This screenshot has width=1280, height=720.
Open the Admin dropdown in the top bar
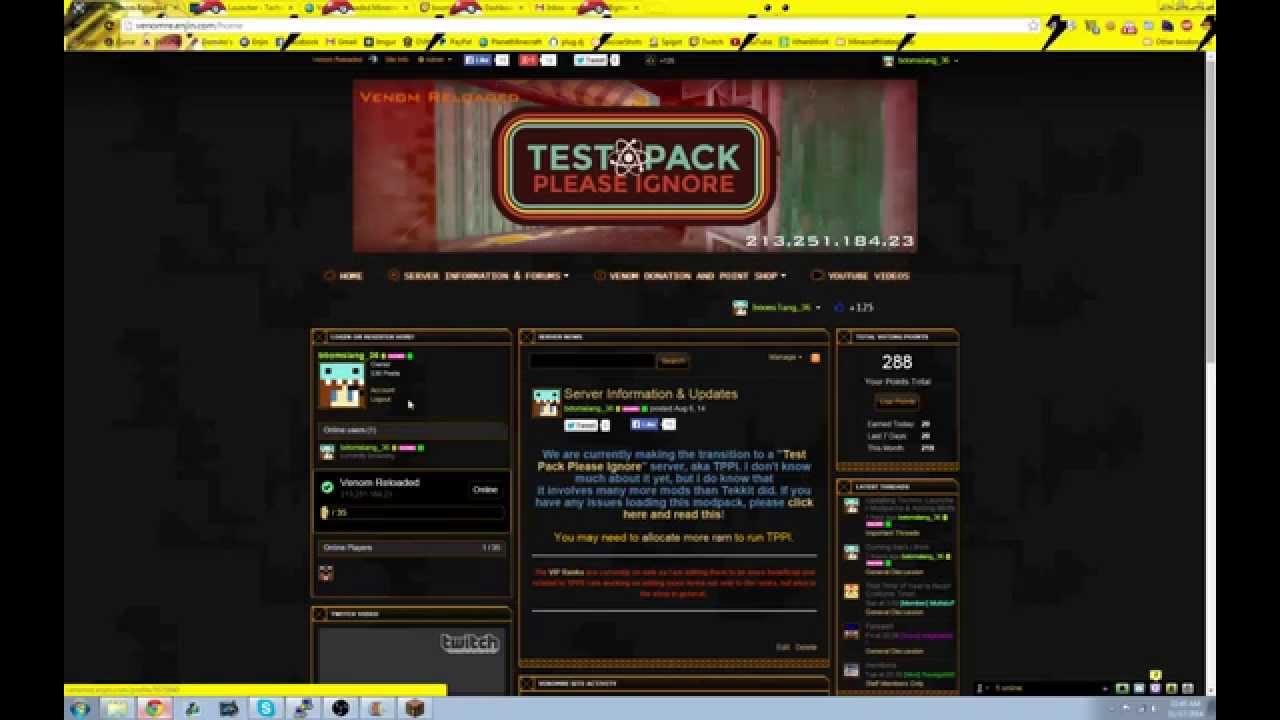[433, 60]
